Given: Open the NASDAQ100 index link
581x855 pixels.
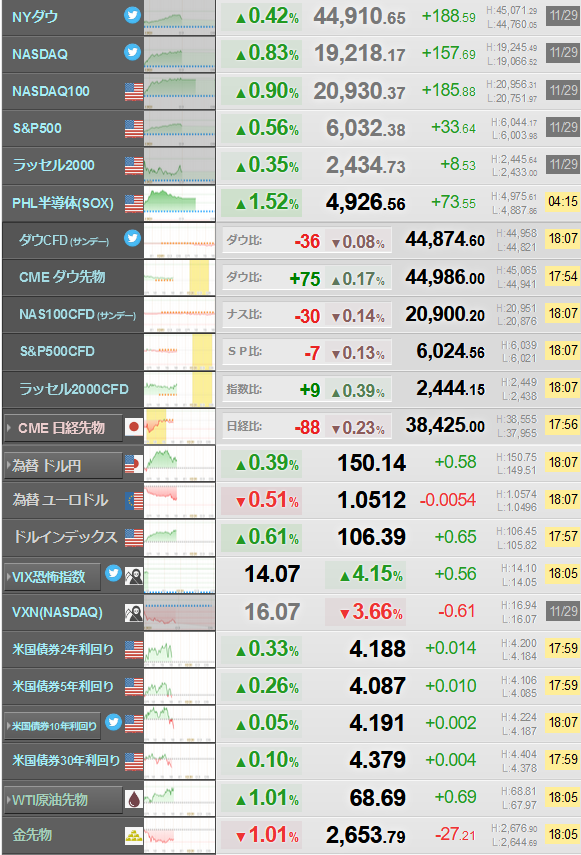Looking at the screenshot, I should [51, 91].
